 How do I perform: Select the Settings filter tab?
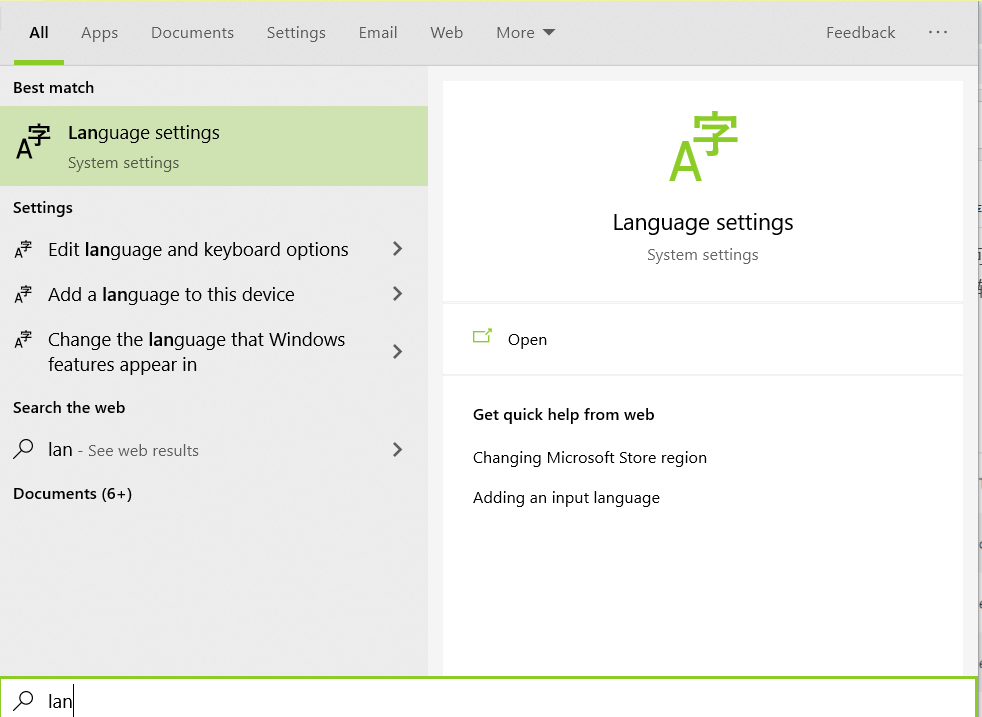tap(296, 32)
